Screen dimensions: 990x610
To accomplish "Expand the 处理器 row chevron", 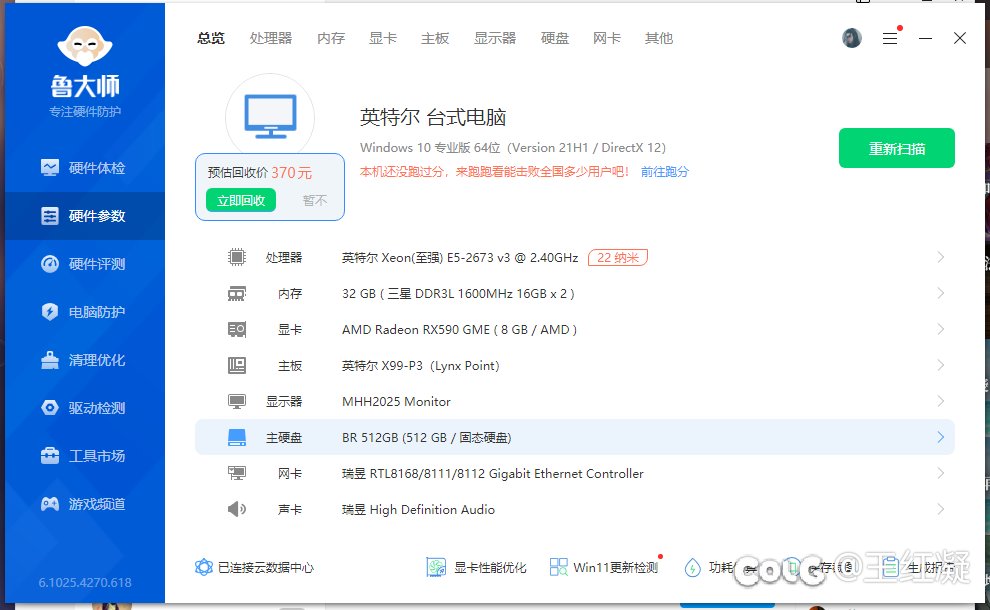I will [940, 257].
